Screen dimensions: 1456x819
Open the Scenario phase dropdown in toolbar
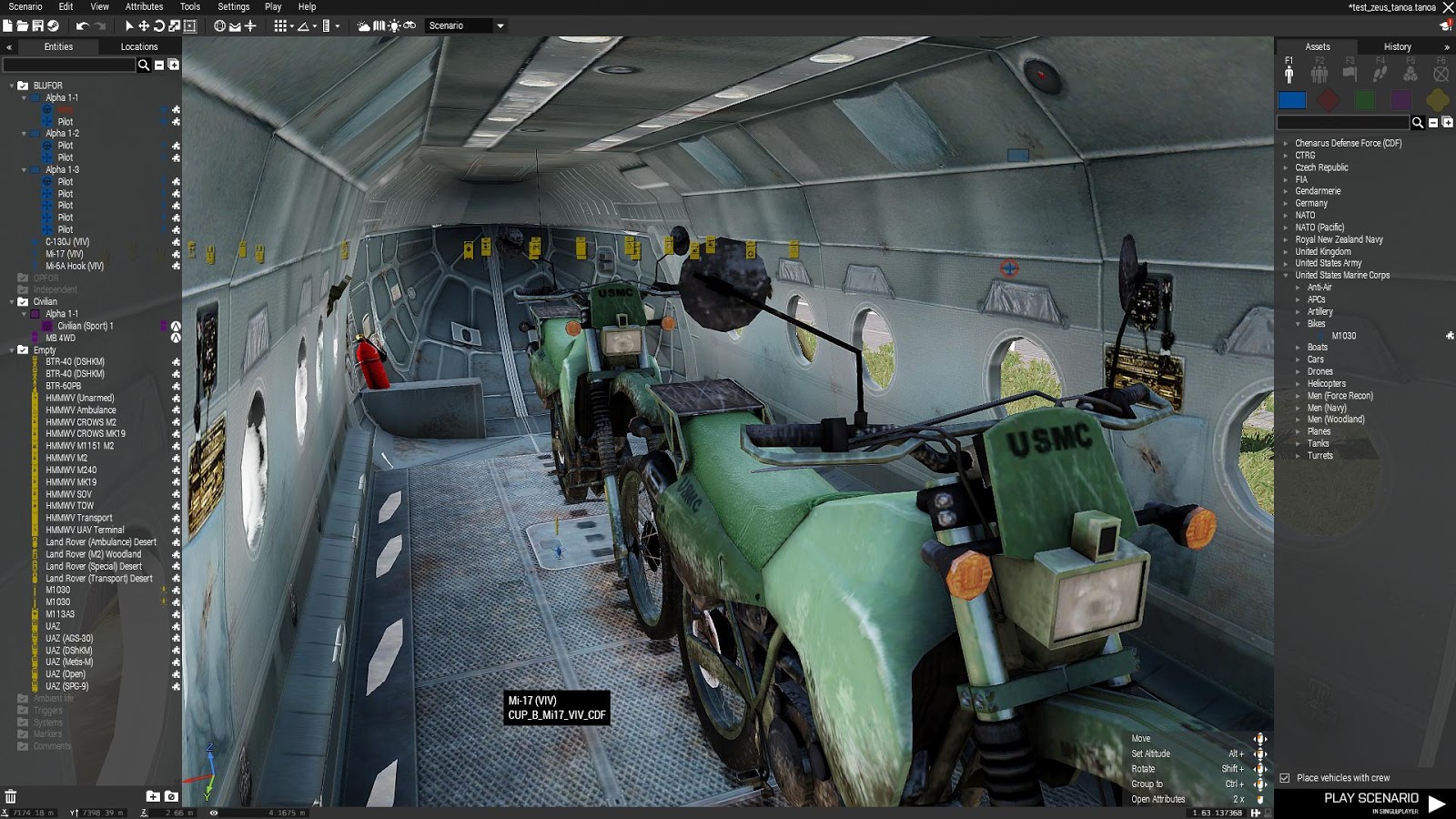(x=499, y=25)
